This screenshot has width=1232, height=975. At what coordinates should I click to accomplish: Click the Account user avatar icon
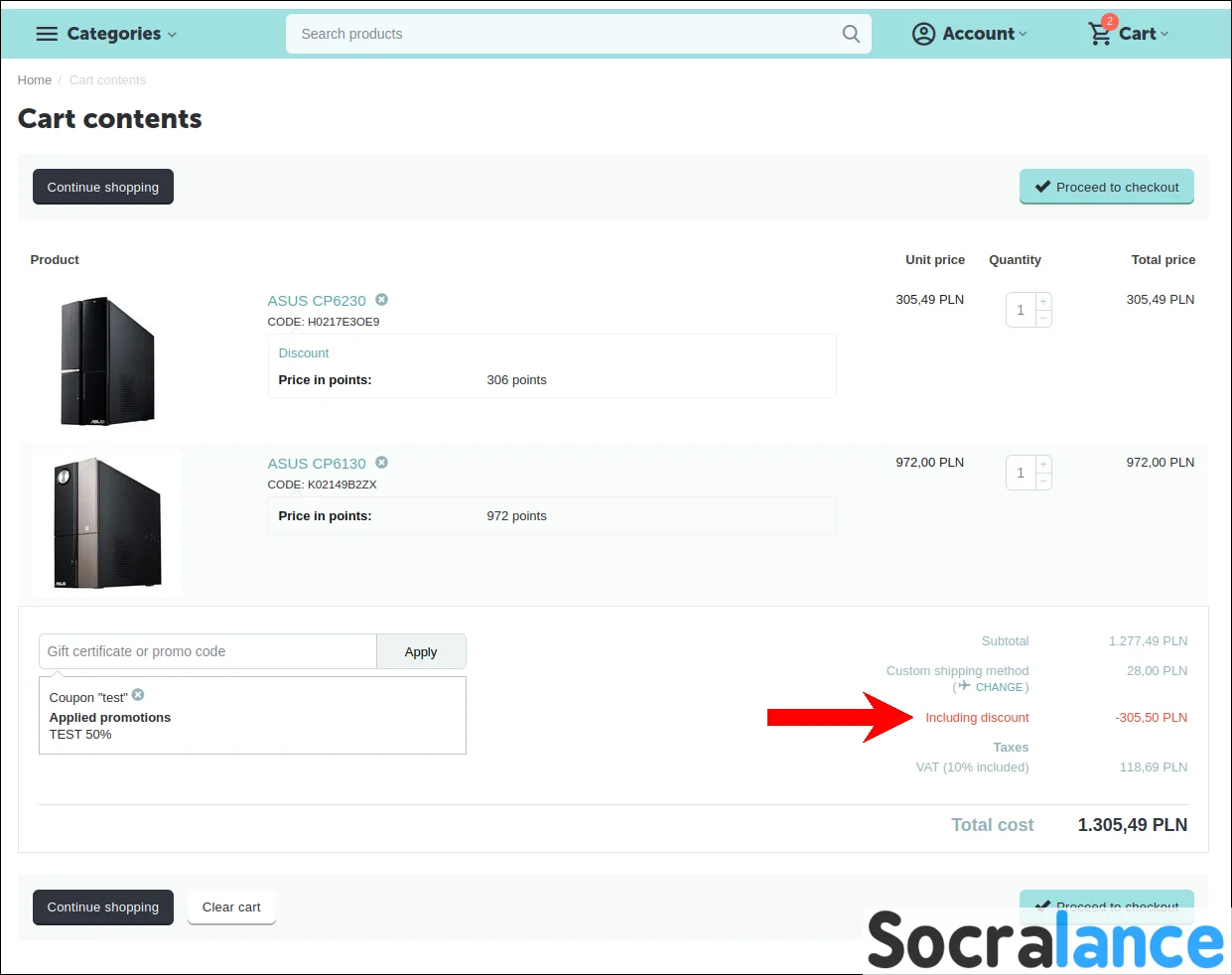click(923, 34)
